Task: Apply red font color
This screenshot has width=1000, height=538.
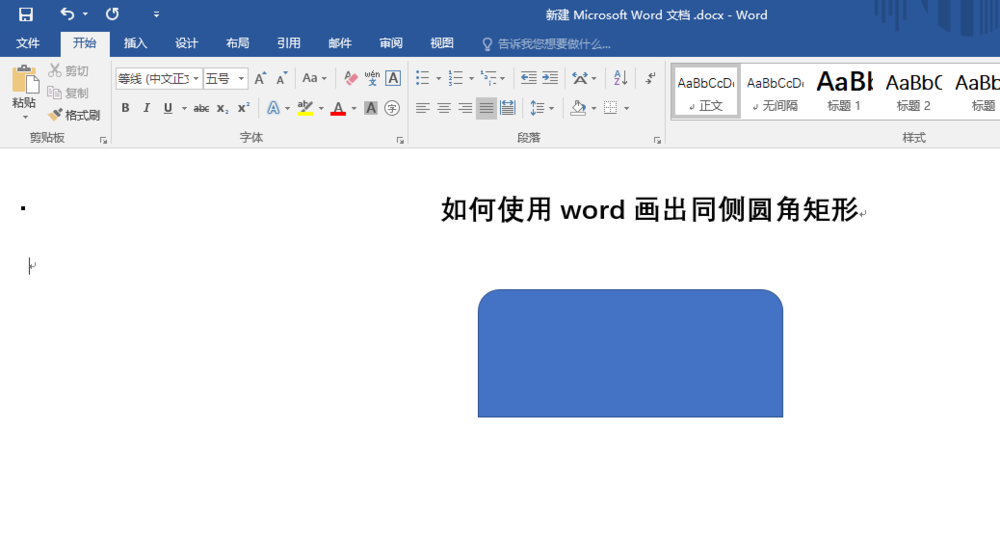Action: click(338, 108)
